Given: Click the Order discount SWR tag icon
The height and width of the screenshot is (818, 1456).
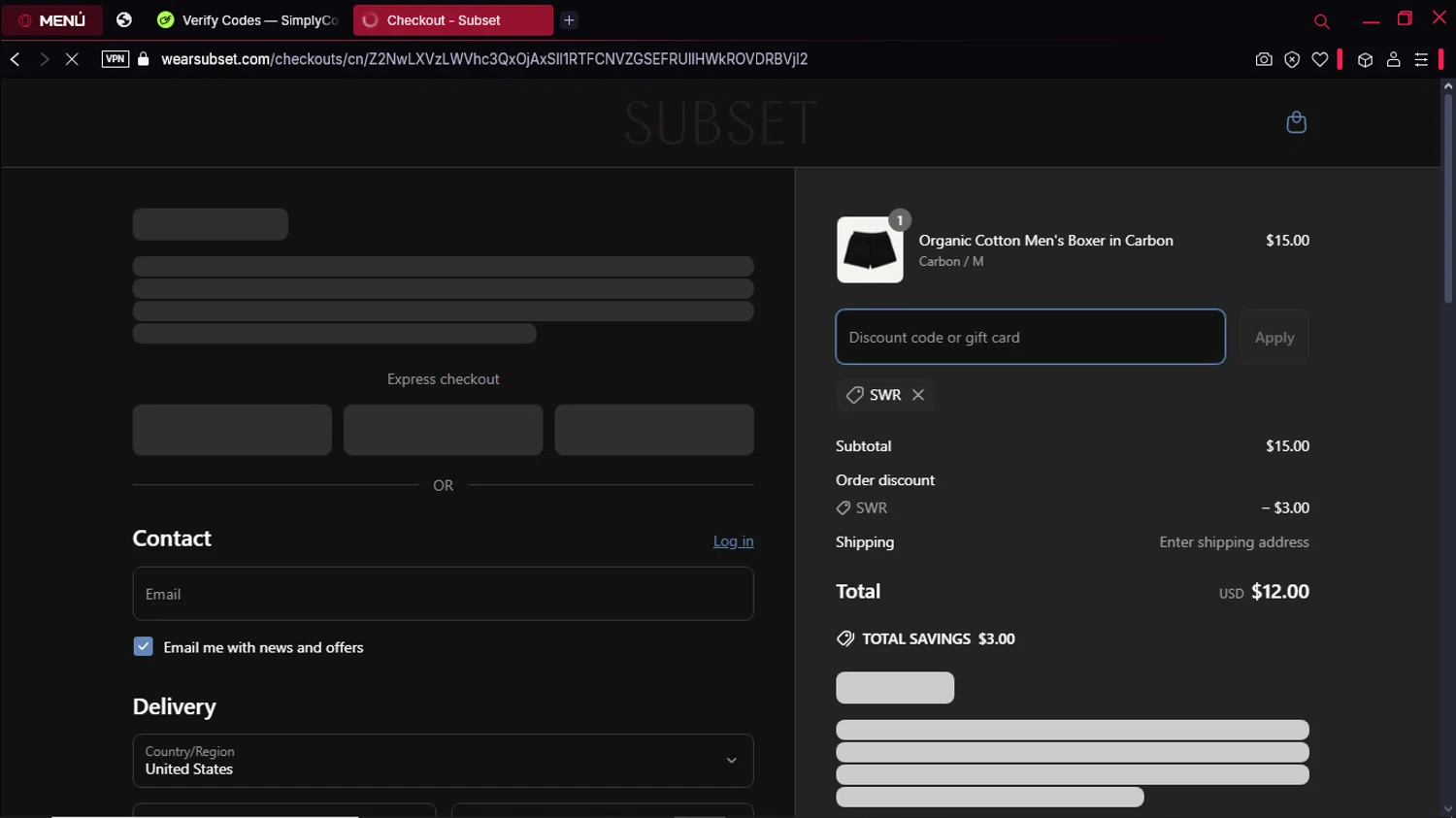Looking at the screenshot, I should [x=844, y=507].
